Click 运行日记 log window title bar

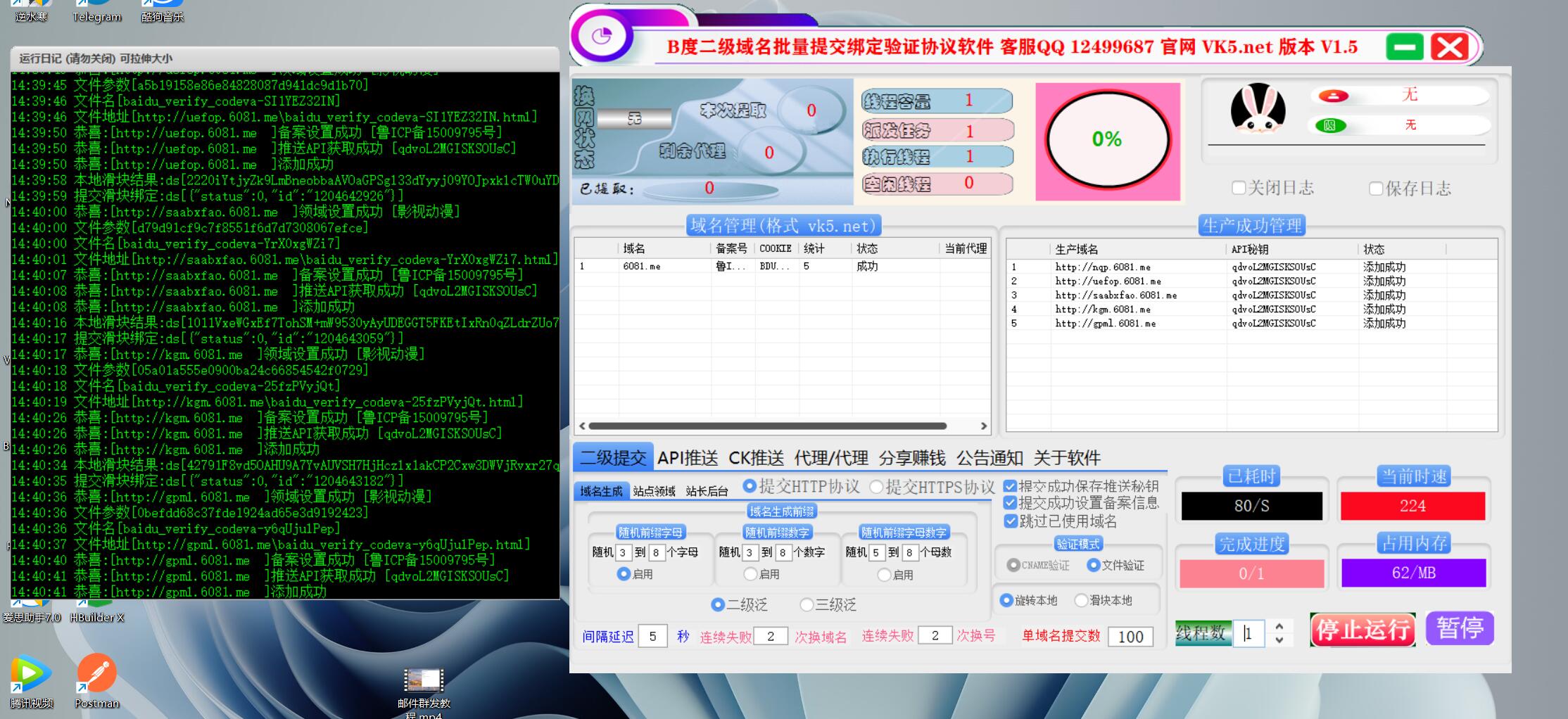point(285,58)
